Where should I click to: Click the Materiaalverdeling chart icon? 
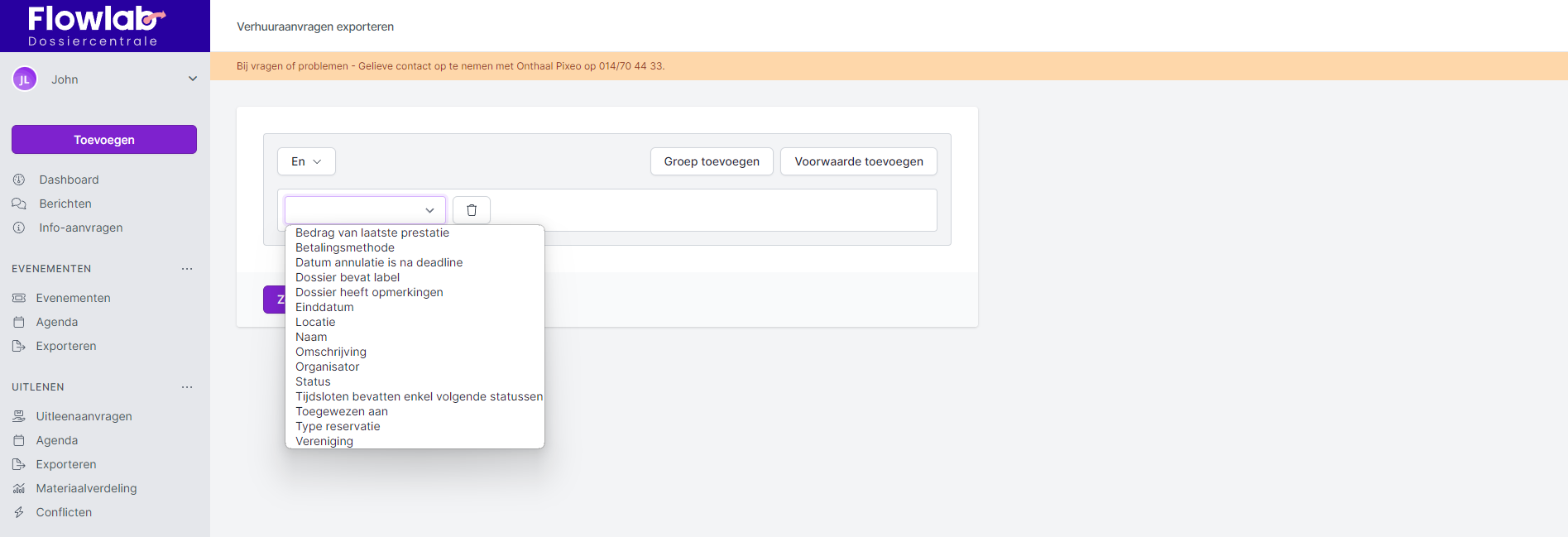click(19, 488)
